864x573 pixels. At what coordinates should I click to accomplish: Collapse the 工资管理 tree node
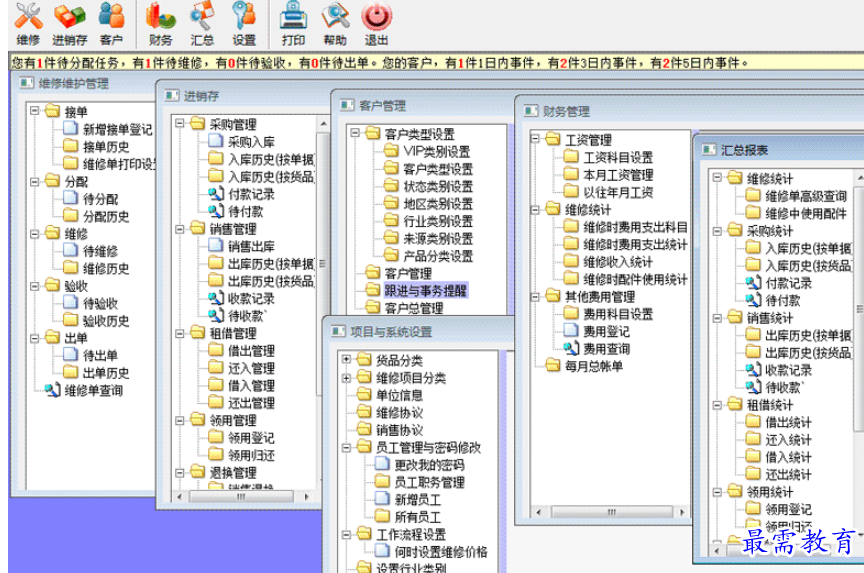click(535, 139)
